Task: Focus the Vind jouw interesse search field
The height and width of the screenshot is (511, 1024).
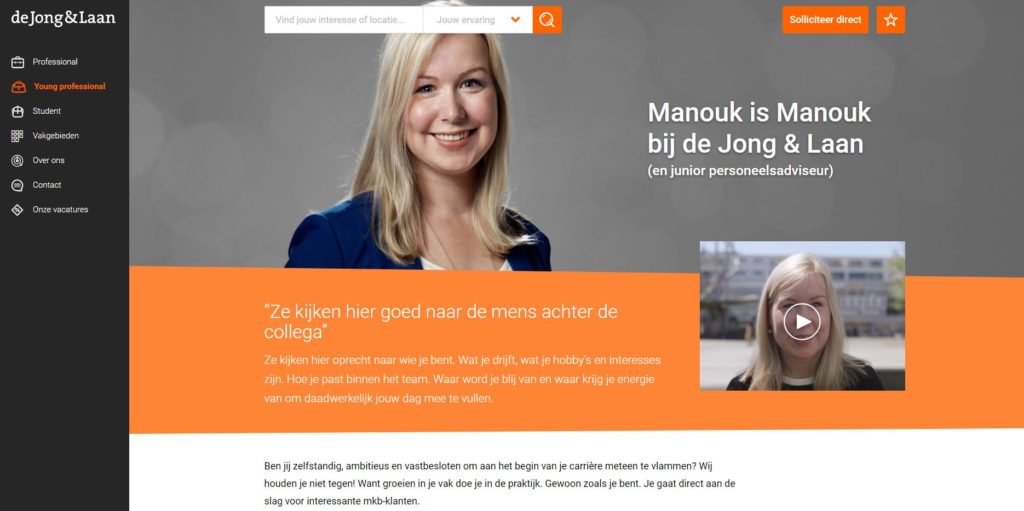Action: [344, 20]
